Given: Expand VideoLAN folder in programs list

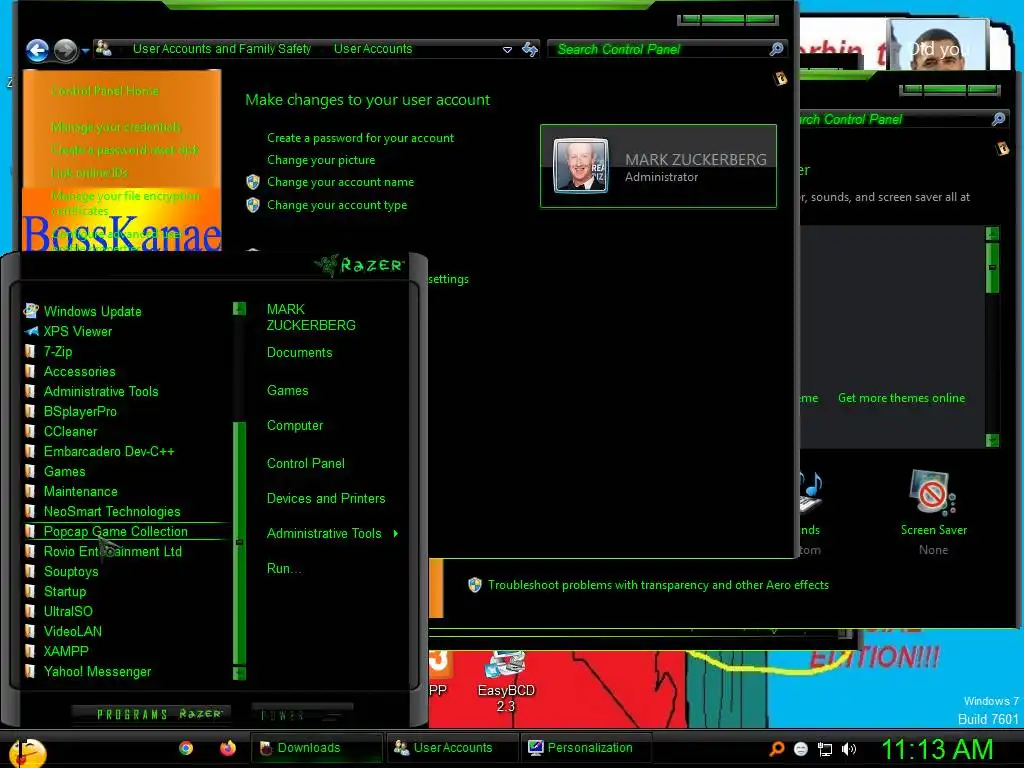Looking at the screenshot, I should tap(72, 632).
